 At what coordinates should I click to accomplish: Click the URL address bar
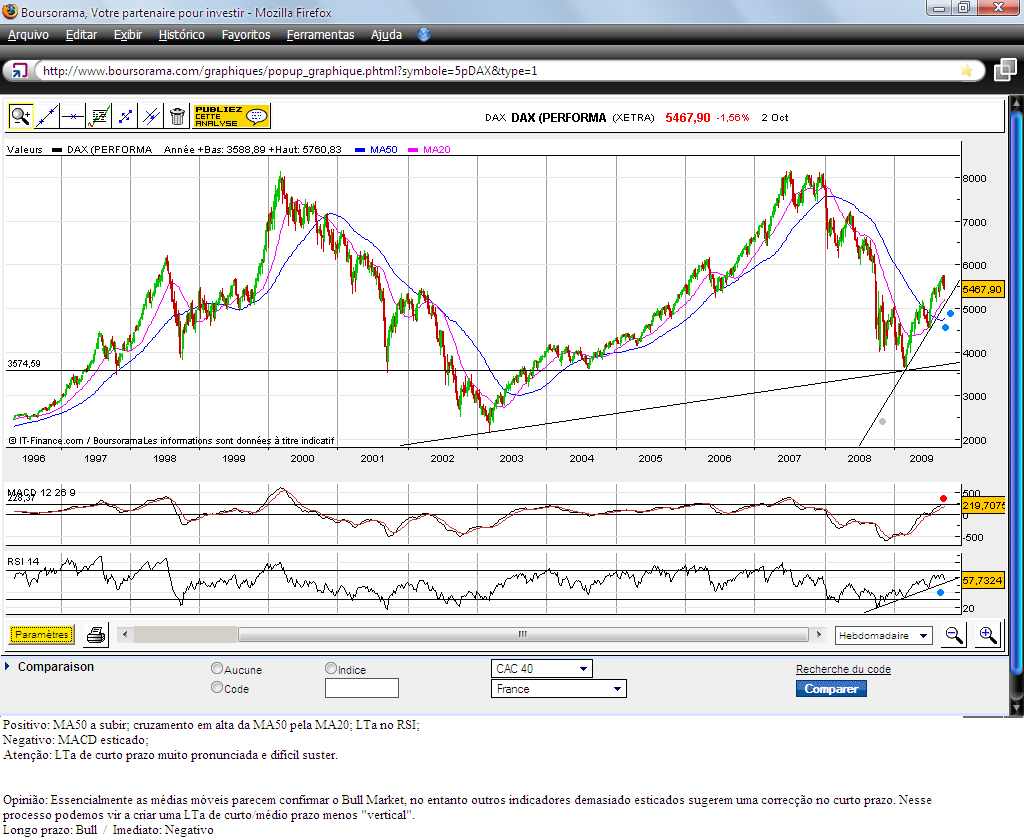(496, 71)
